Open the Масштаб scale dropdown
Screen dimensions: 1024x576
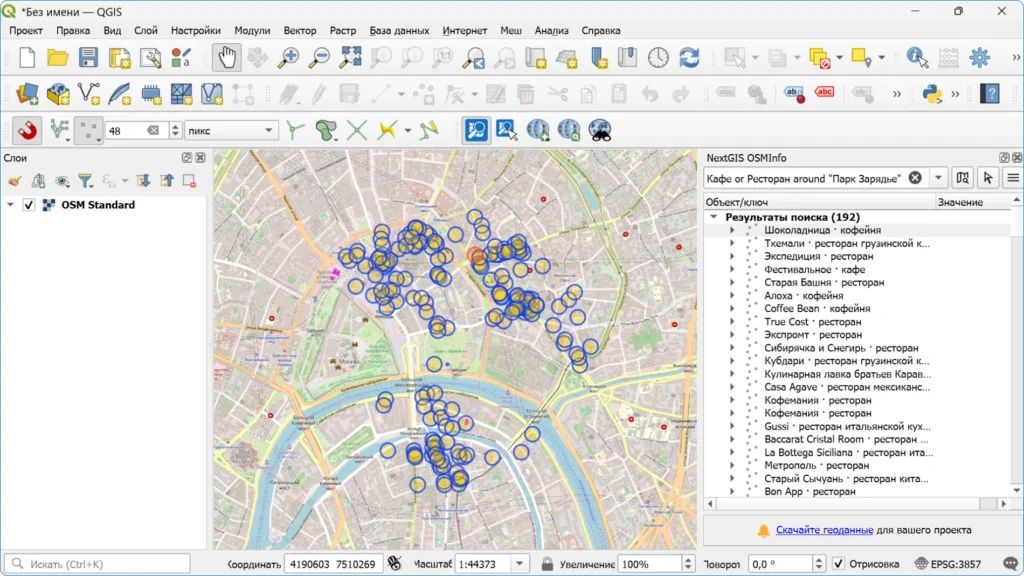pos(519,564)
